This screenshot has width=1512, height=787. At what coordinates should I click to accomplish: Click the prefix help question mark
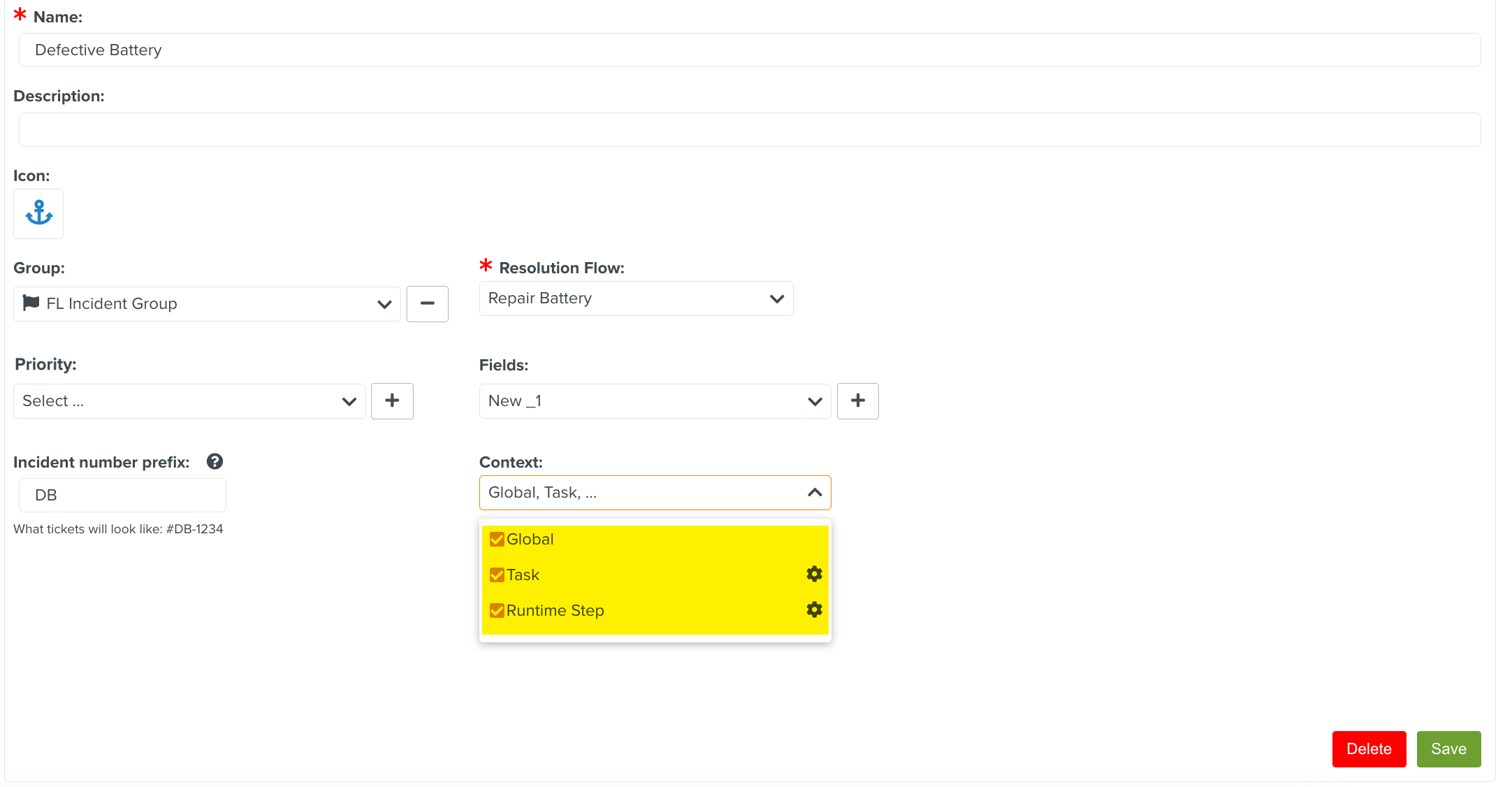(215, 461)
